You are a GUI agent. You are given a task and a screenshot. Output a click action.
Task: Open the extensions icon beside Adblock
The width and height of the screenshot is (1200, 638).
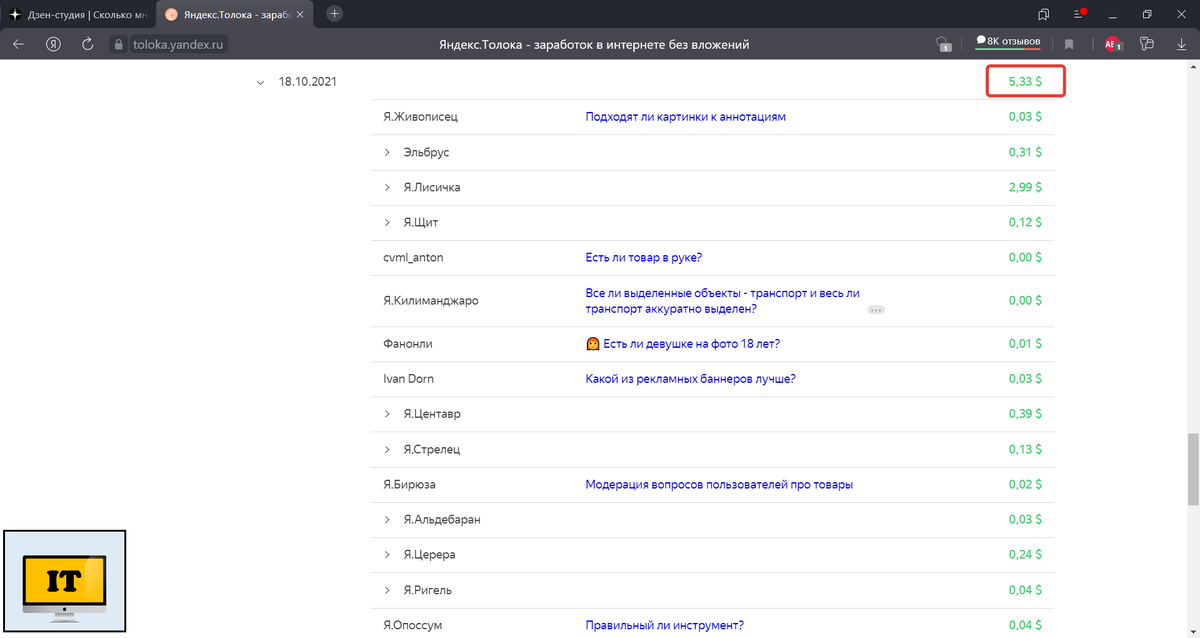tap(1147, 44)
